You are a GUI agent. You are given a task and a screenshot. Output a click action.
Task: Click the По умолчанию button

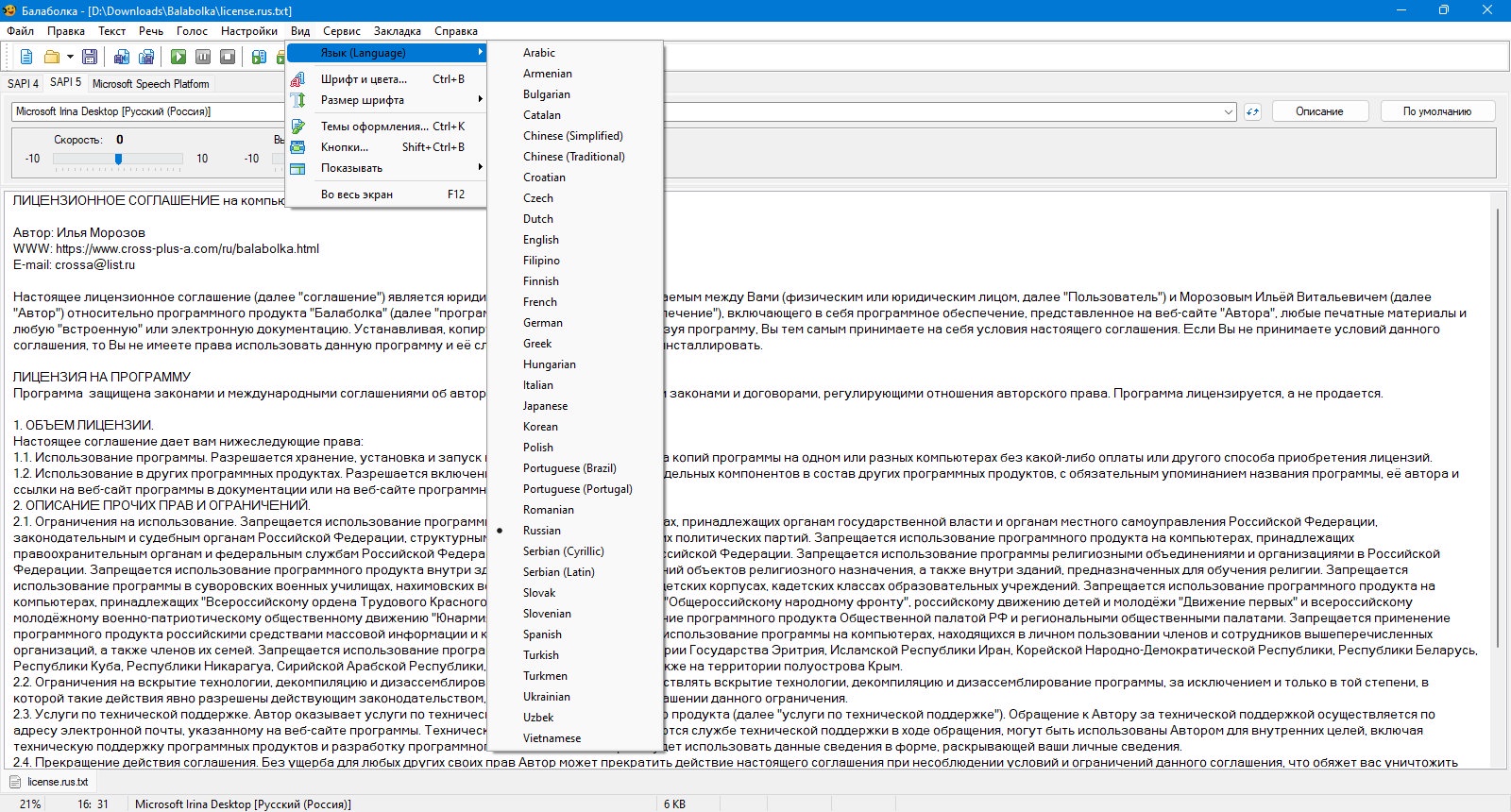[x=1436, y=111]
